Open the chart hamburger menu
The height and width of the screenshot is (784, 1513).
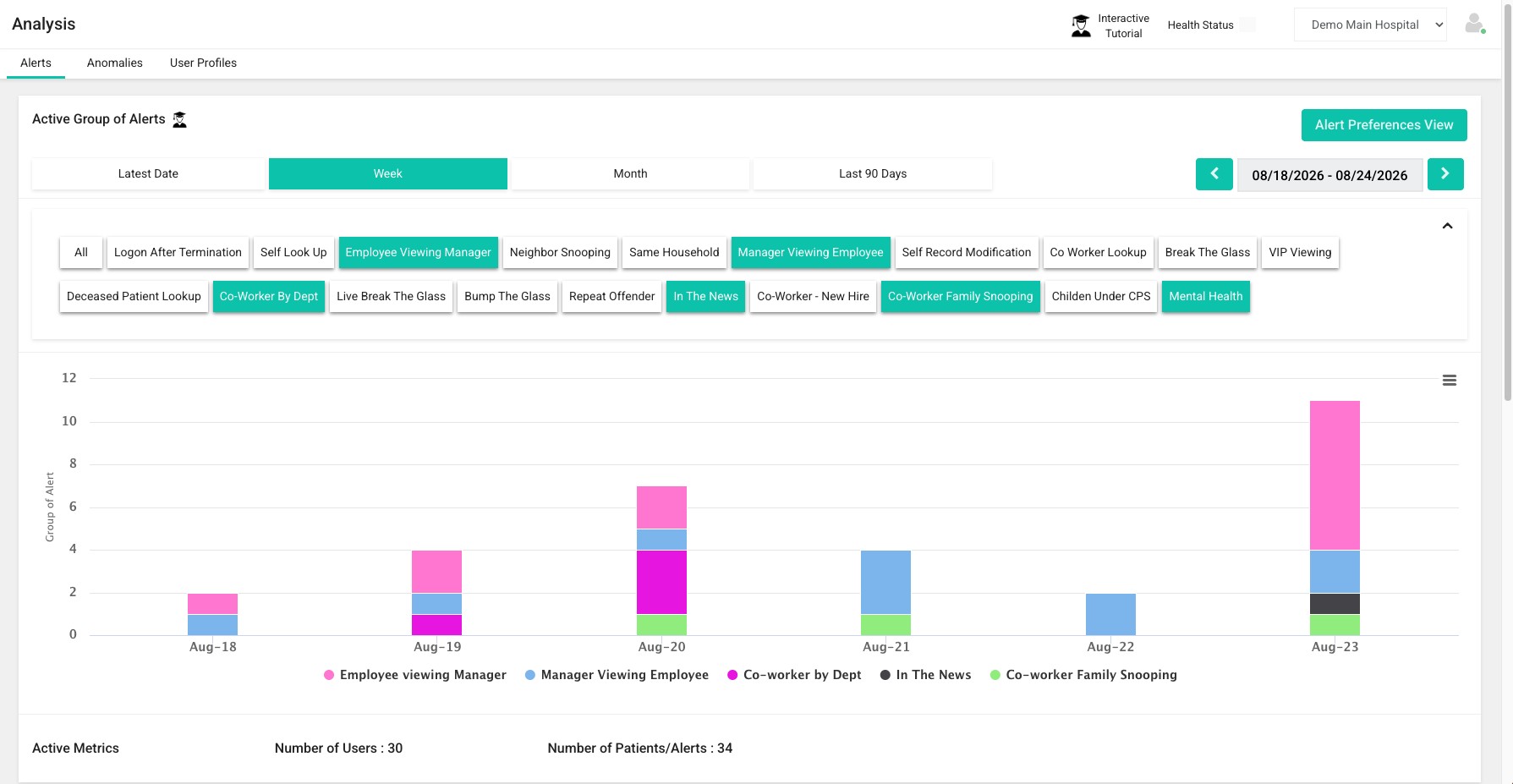[1450, 381]
